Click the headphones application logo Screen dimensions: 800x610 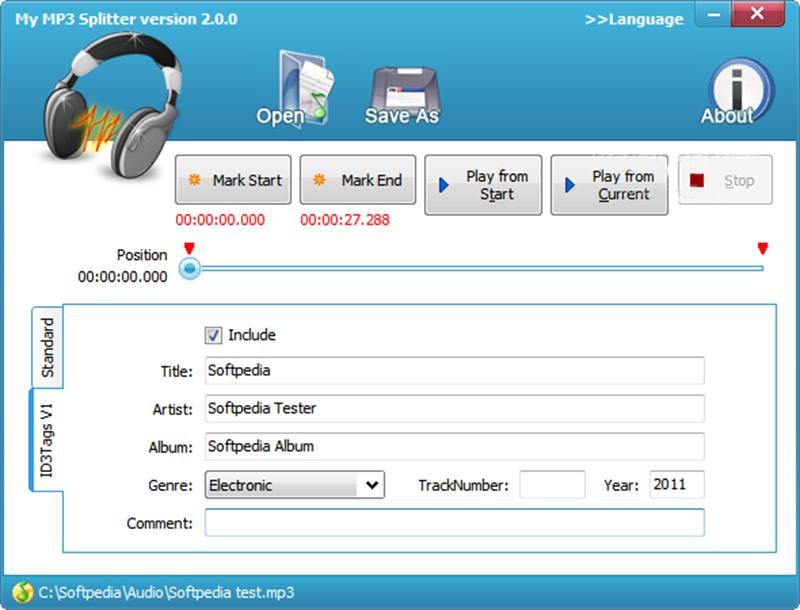[x=112, y=105]
